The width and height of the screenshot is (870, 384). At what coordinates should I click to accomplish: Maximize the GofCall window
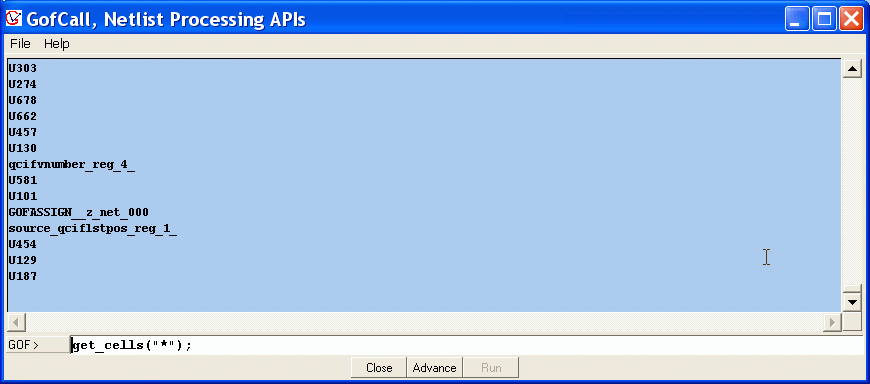[x=824, y=19]
